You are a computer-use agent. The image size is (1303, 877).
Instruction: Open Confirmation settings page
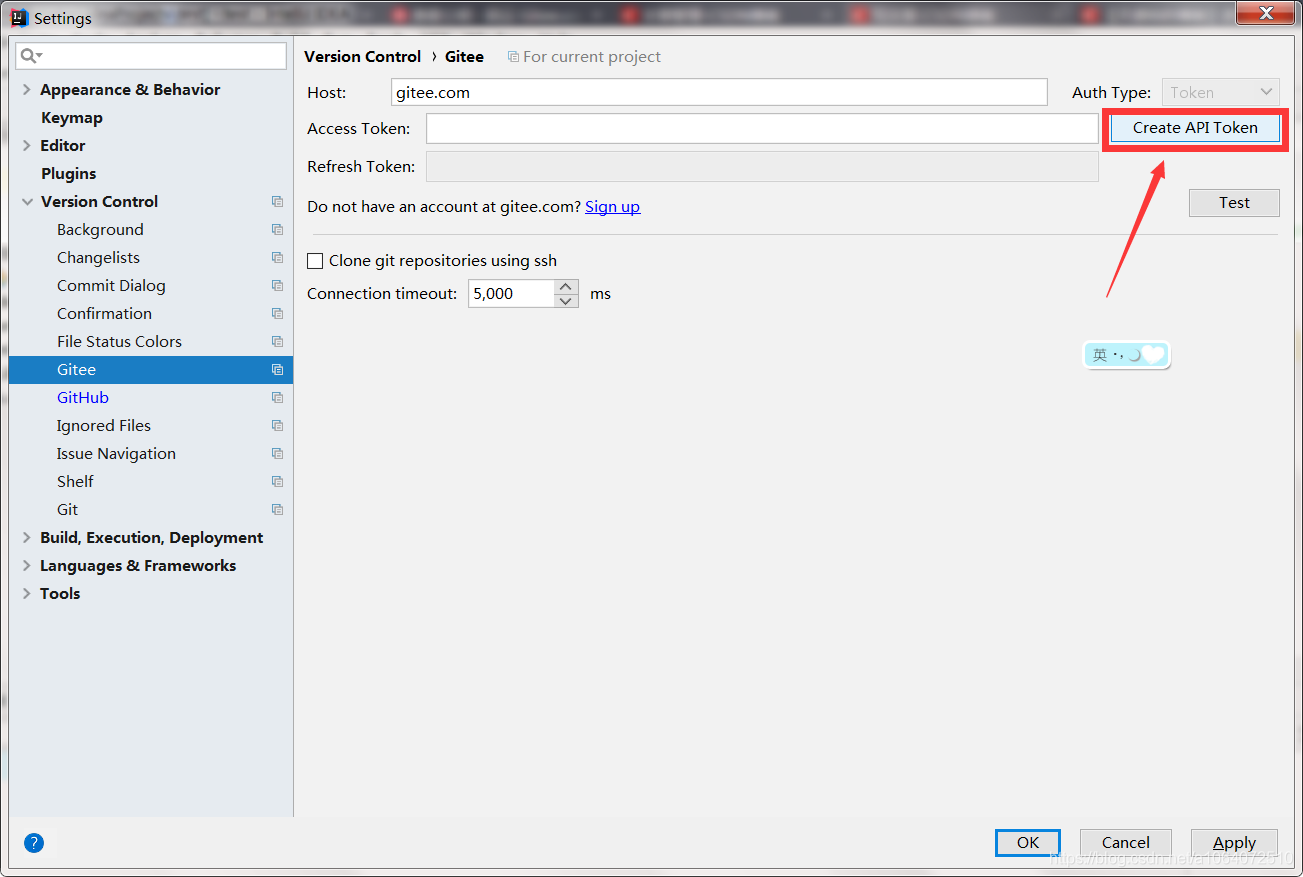104,314
